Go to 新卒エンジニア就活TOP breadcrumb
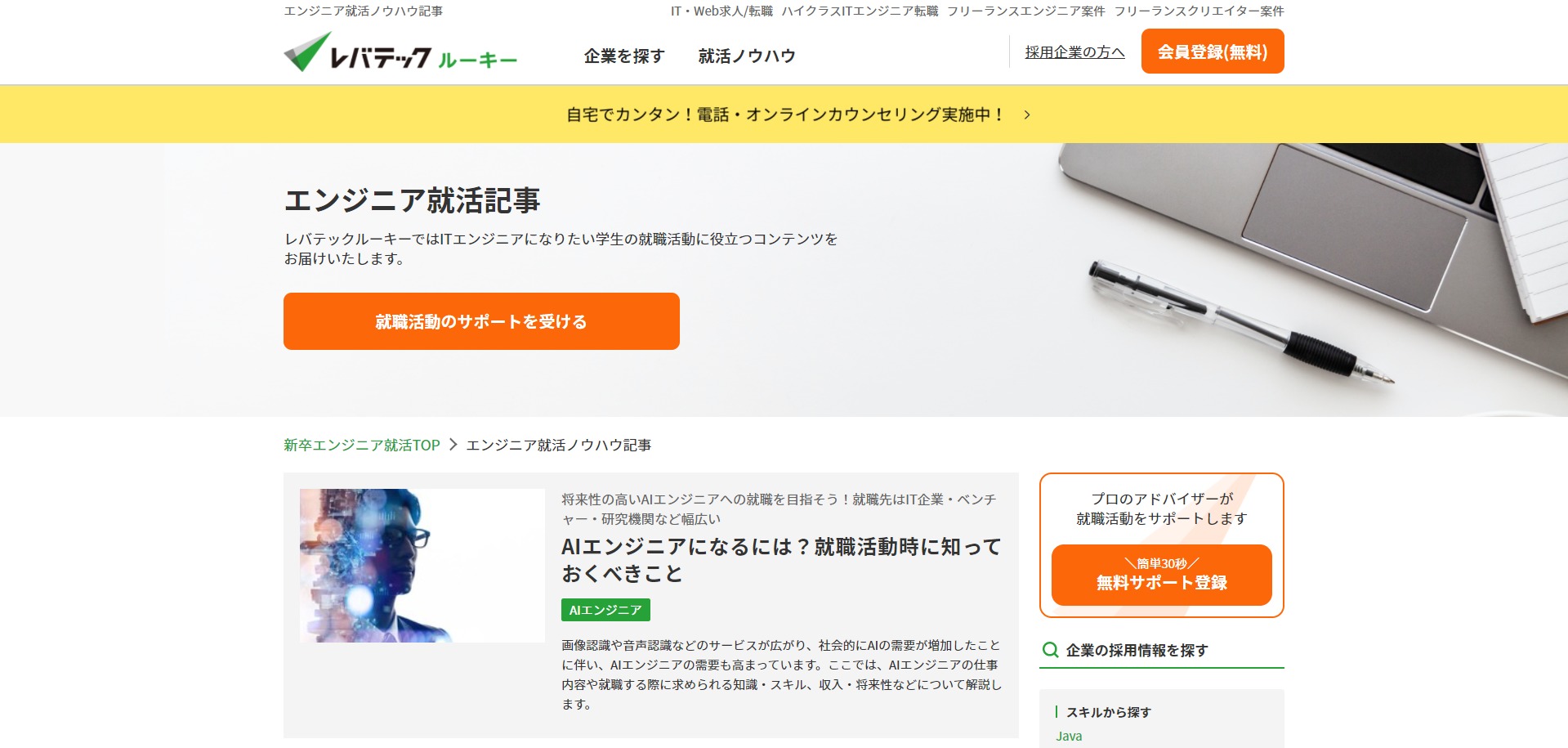1568x748 pixels. 362,445
